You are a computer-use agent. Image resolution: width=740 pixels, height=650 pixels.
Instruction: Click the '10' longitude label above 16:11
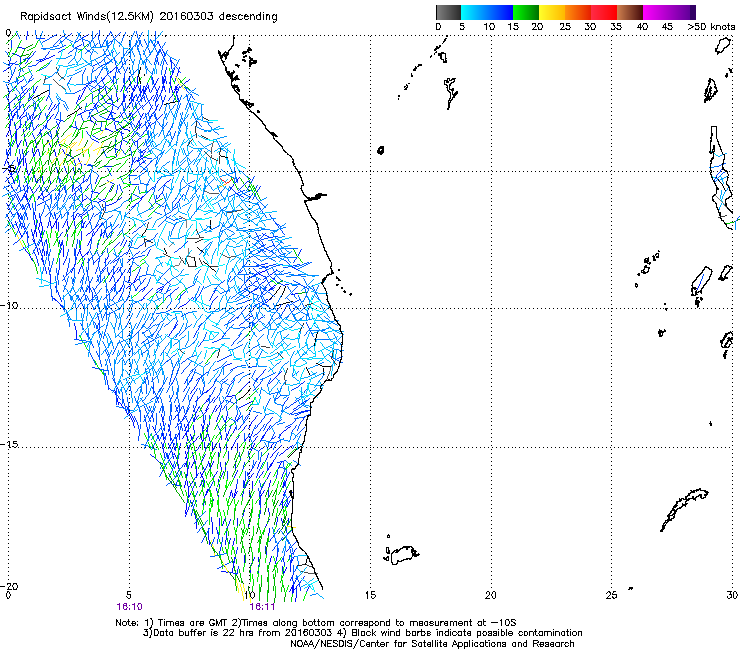(x=250, y=595)
